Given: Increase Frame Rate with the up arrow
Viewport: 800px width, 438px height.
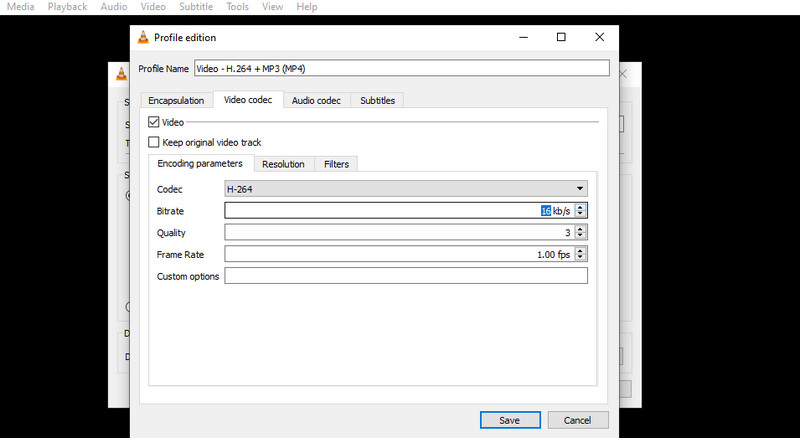Looking at the screenshot, I should (x=581, y=251).
